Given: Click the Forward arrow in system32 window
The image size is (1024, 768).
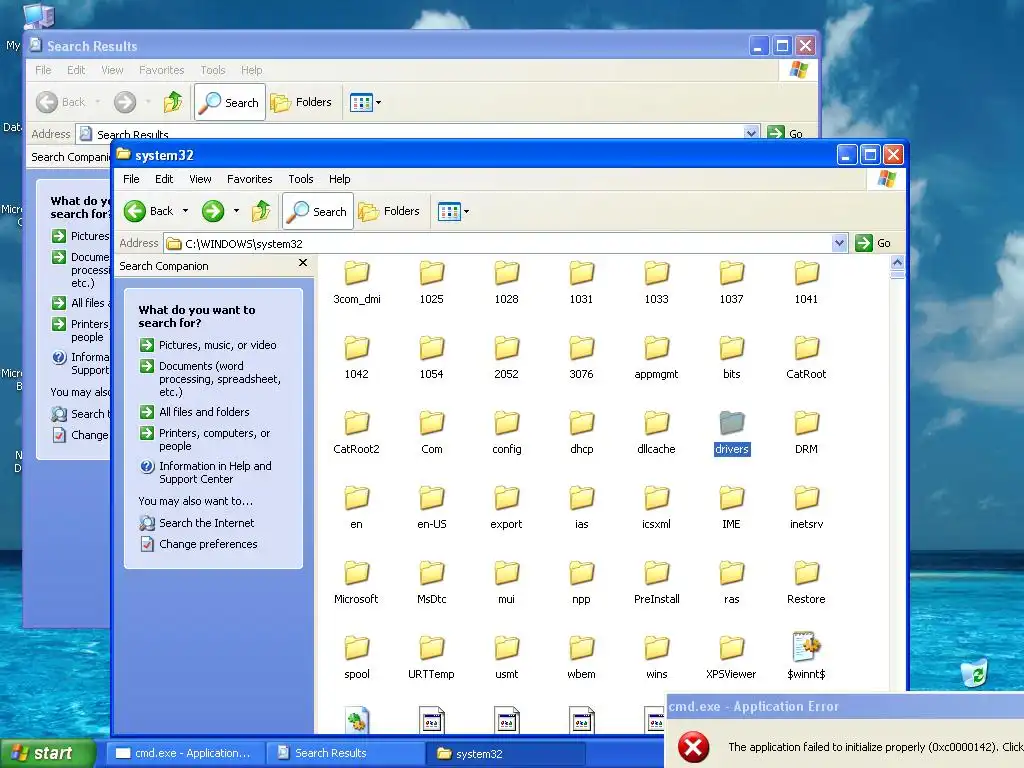Looking at the screenshot, I should point(213,211).
